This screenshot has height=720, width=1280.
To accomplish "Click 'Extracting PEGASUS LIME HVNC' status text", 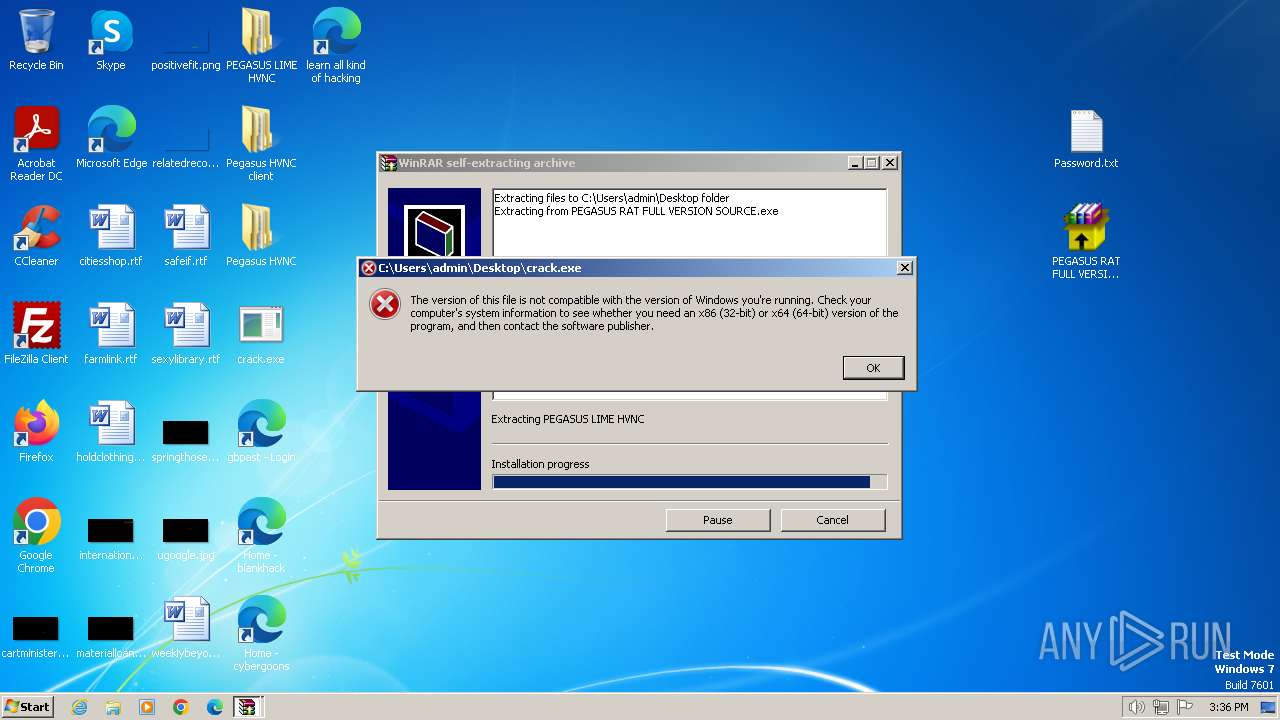I will [567, 419].
